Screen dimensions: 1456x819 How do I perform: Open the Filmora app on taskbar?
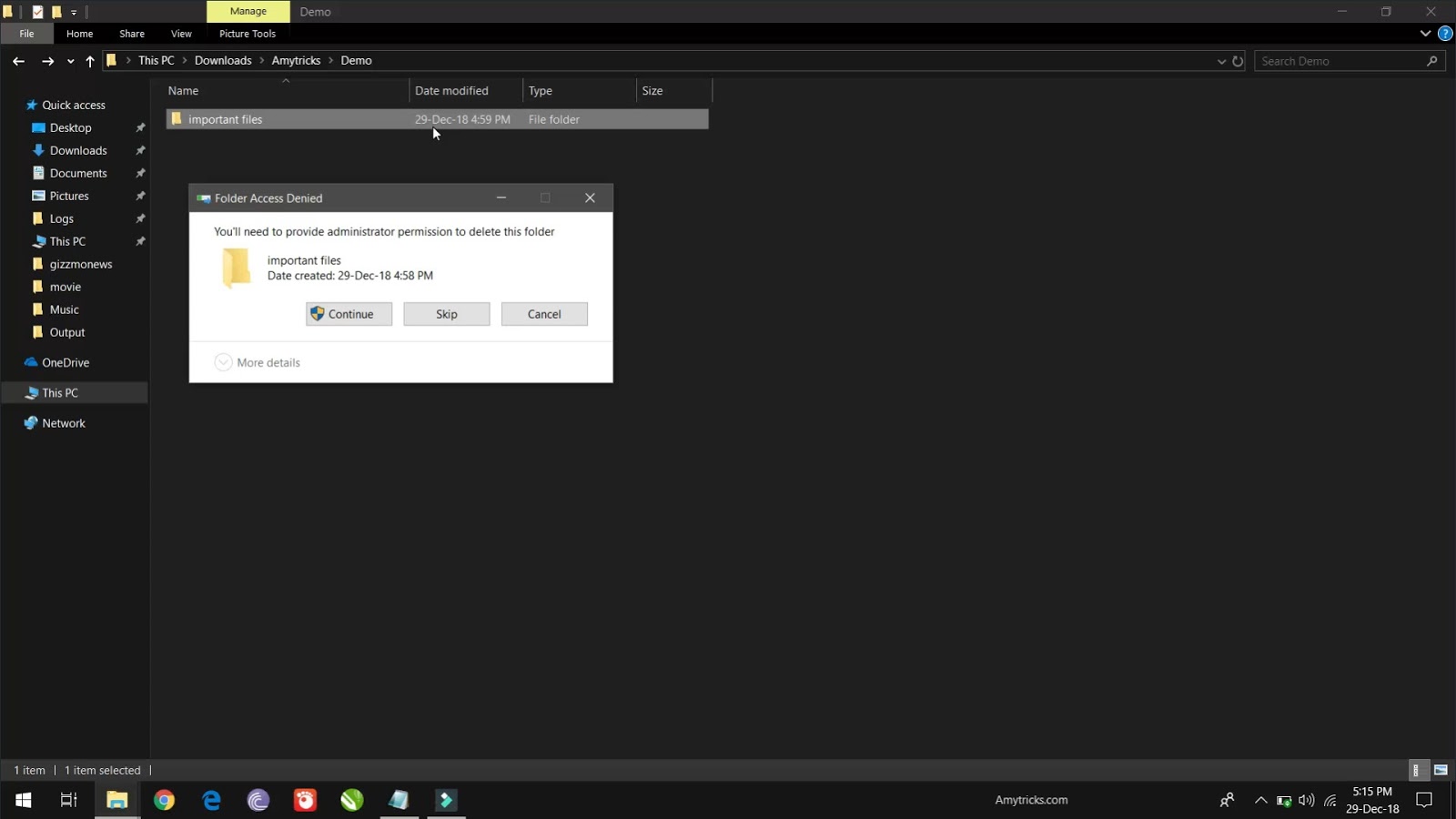[446, 800]
